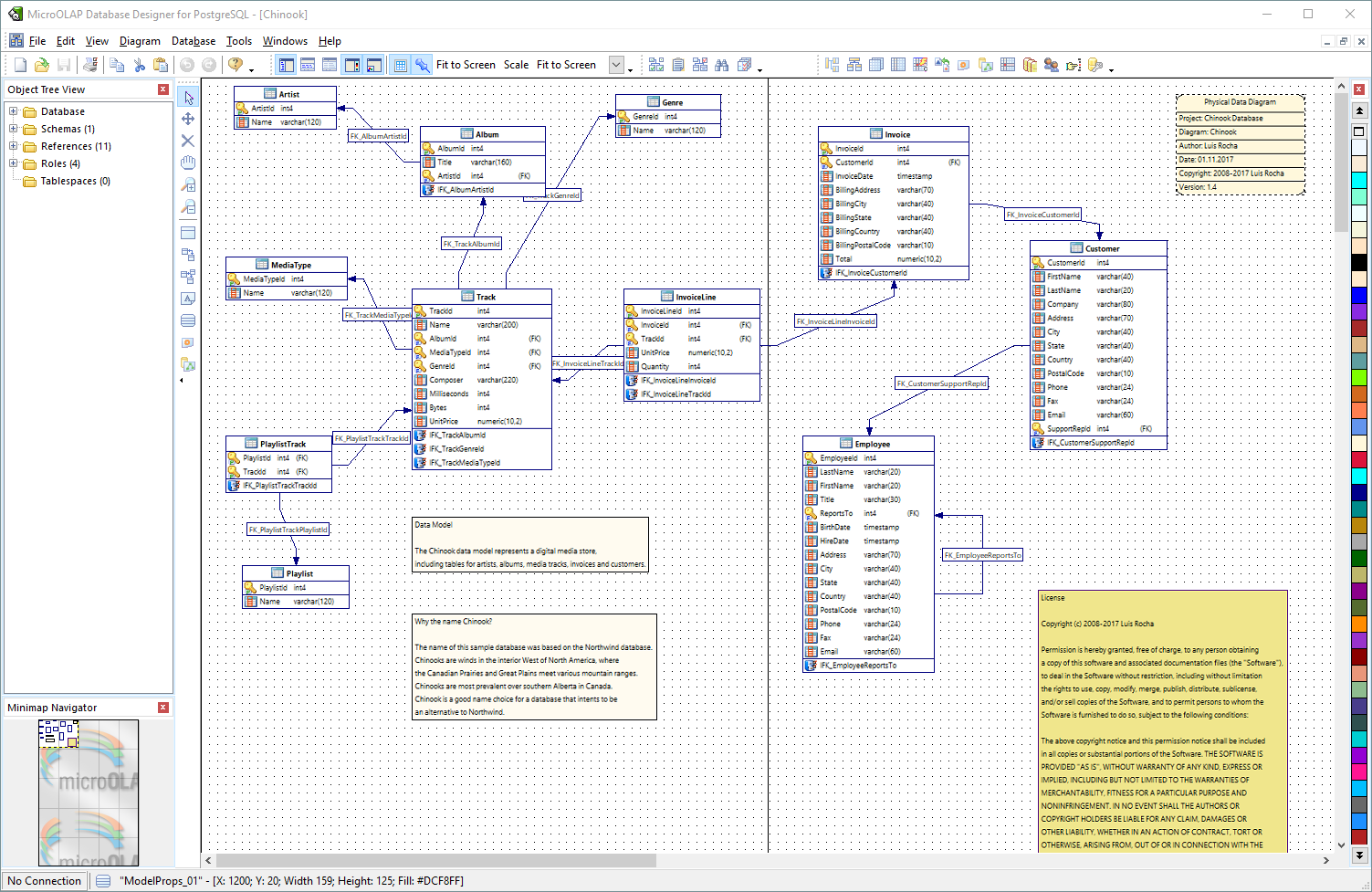Expand the side toolbar overflow arrow
The width and height of the screenshot is (1372, 892).
[181, 380]
